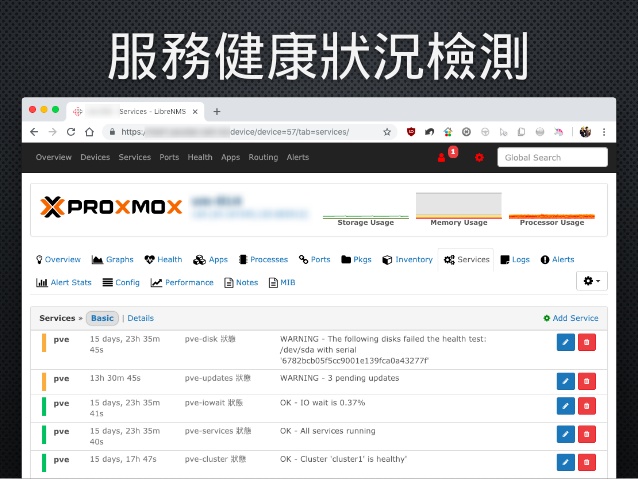
Task: Open the Overview menu in top navbar
Action: click(x=54, y=157)
